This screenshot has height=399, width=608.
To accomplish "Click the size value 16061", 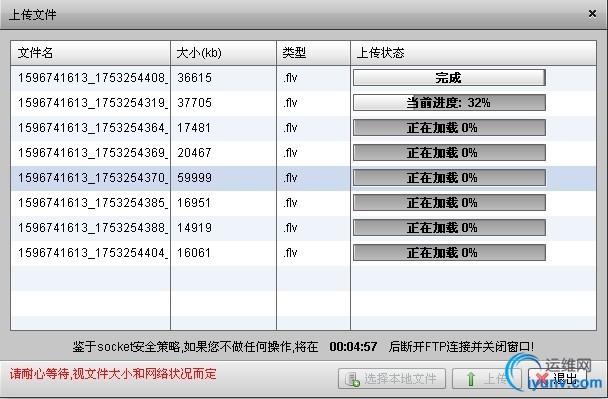I will pos(194,252).
